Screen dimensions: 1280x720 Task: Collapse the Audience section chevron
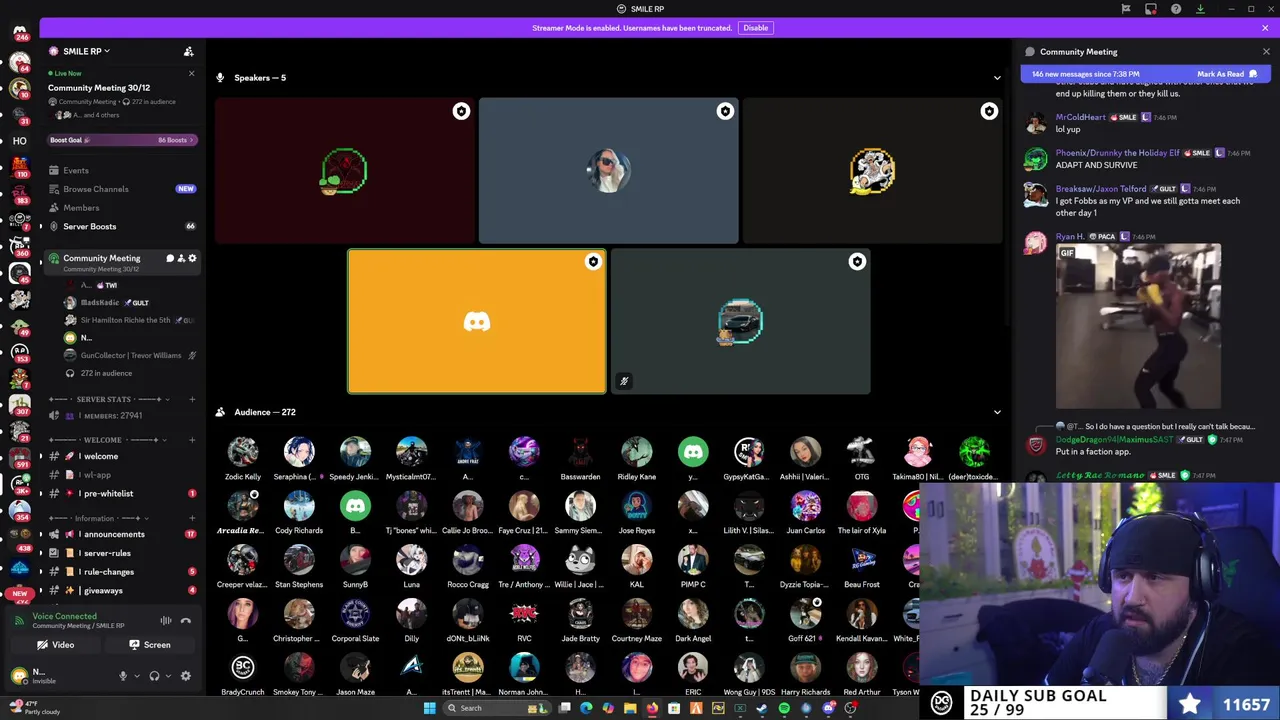point(997,412)
